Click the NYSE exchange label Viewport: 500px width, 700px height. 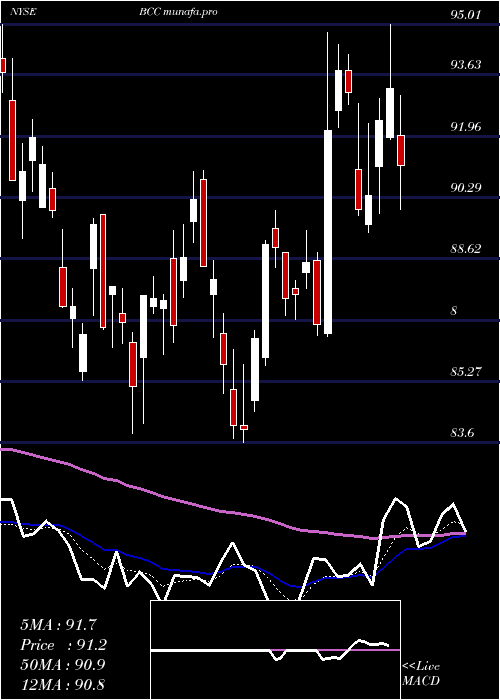tap(23, 12)
